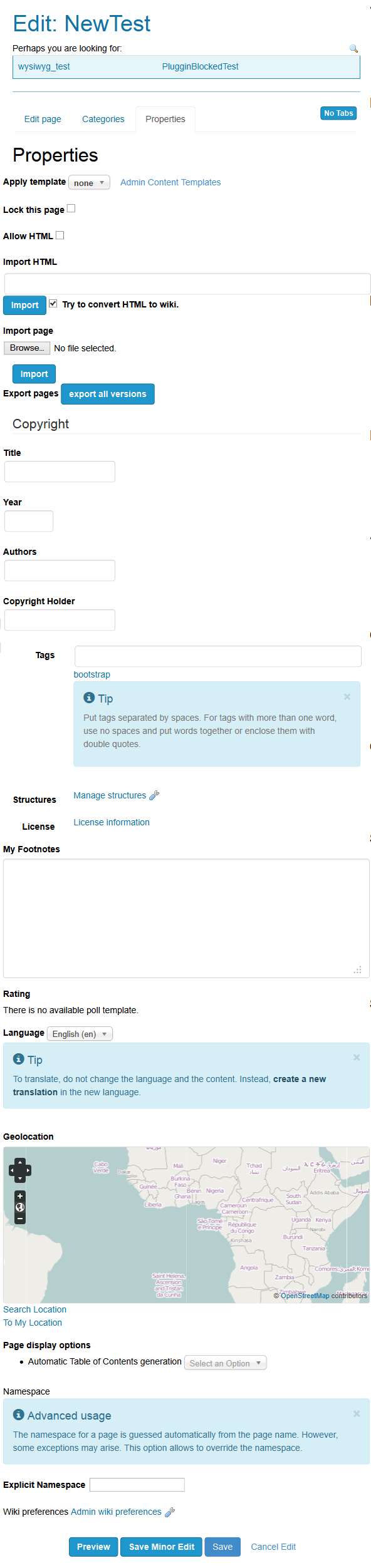Dismiss the tags Tip box
The width and height of the screenshot is (371, 1568).
click(347, 696)
